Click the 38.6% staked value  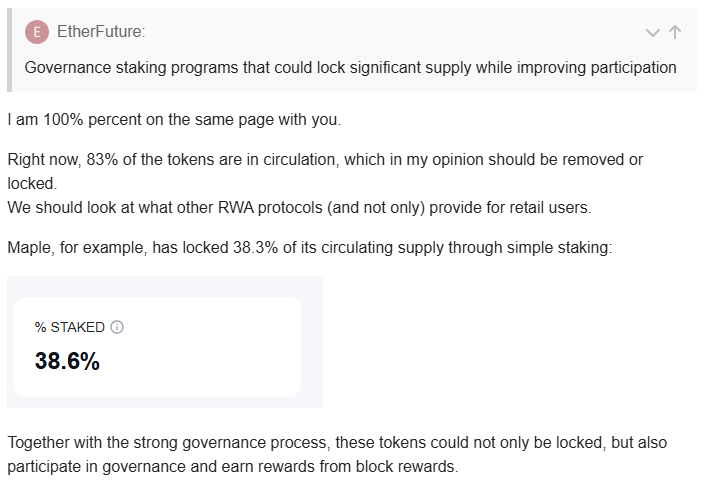(67, 361)
